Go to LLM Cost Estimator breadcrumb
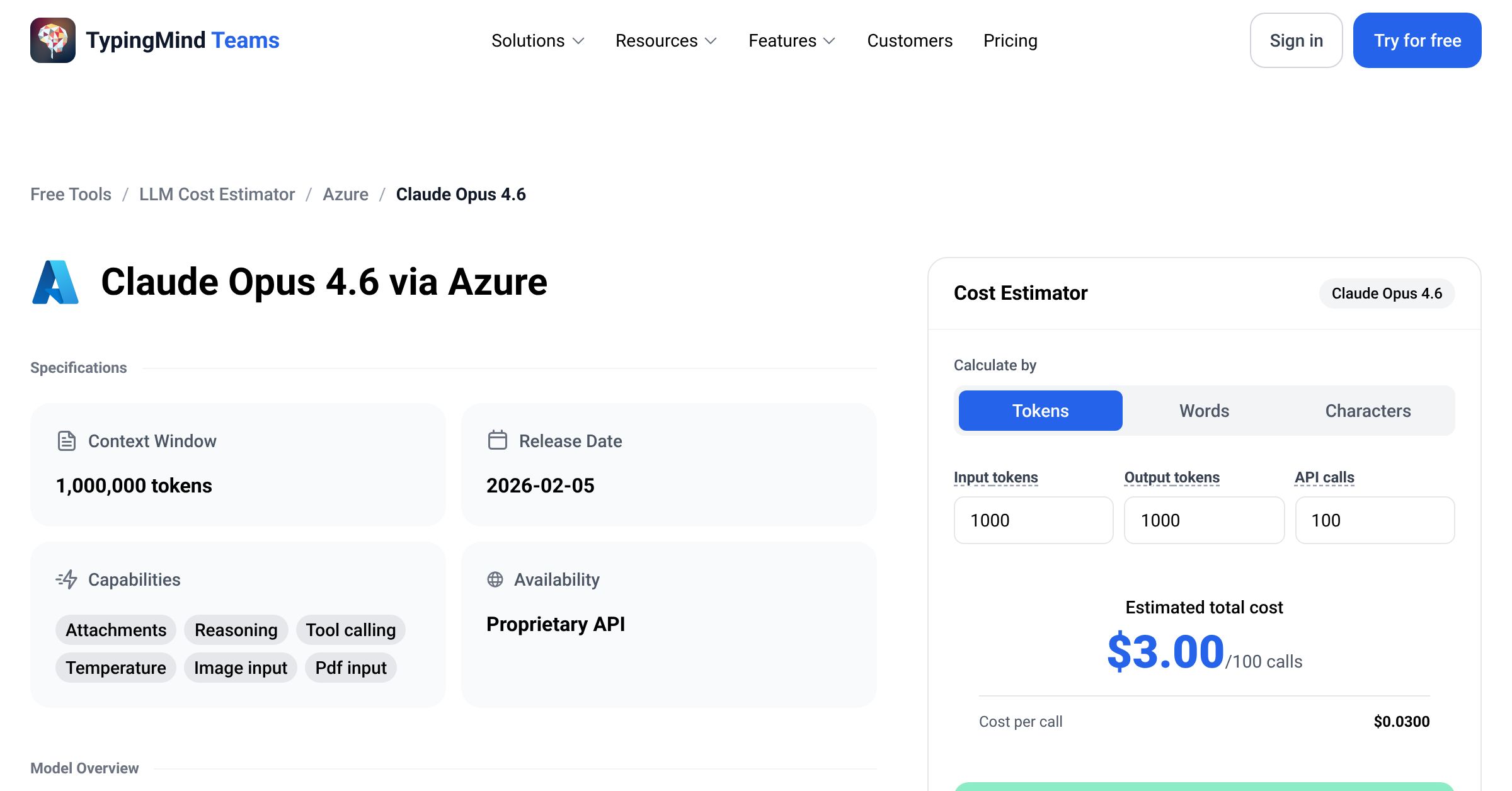The image size is (1512, 791). pyautogui.click(x=217, y=194)
